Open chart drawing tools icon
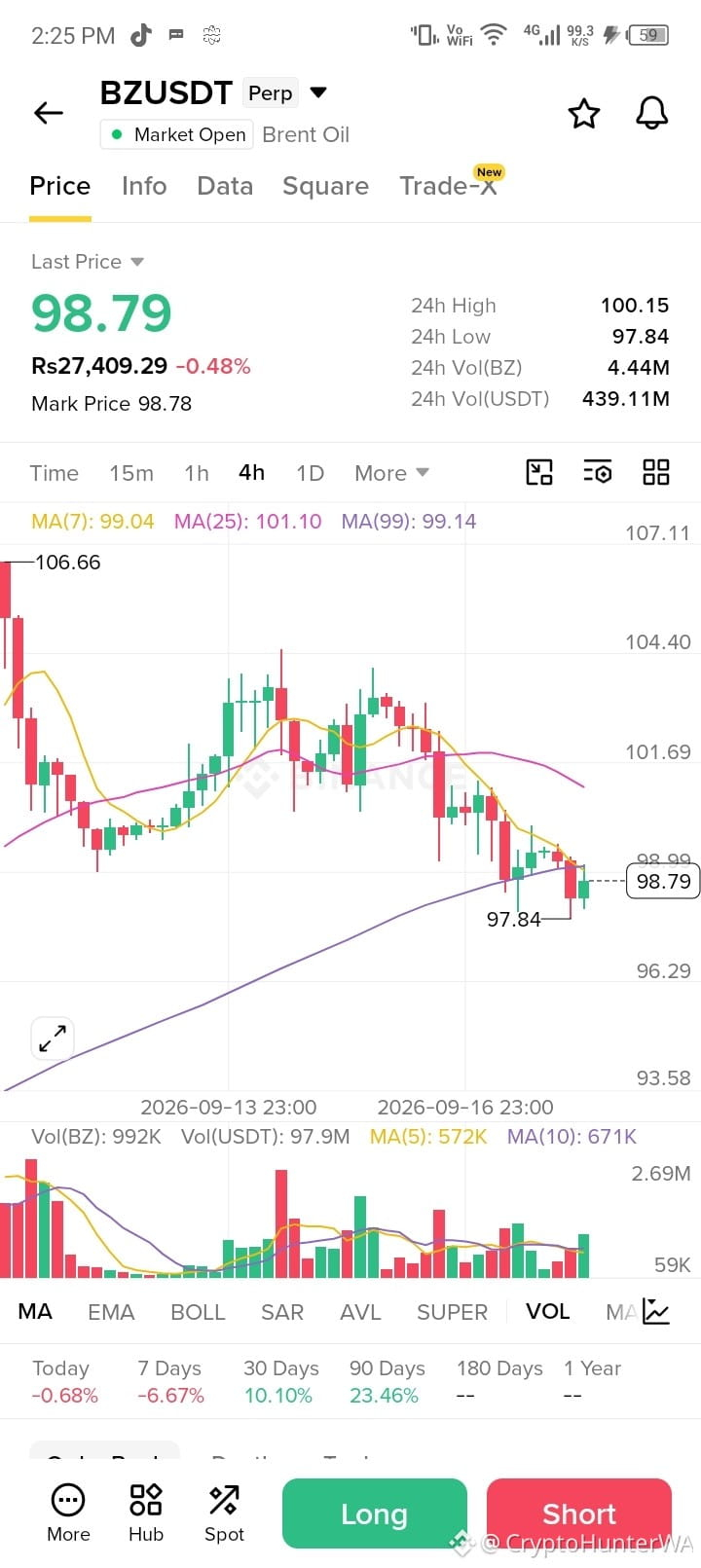 [x=539, y=473]
